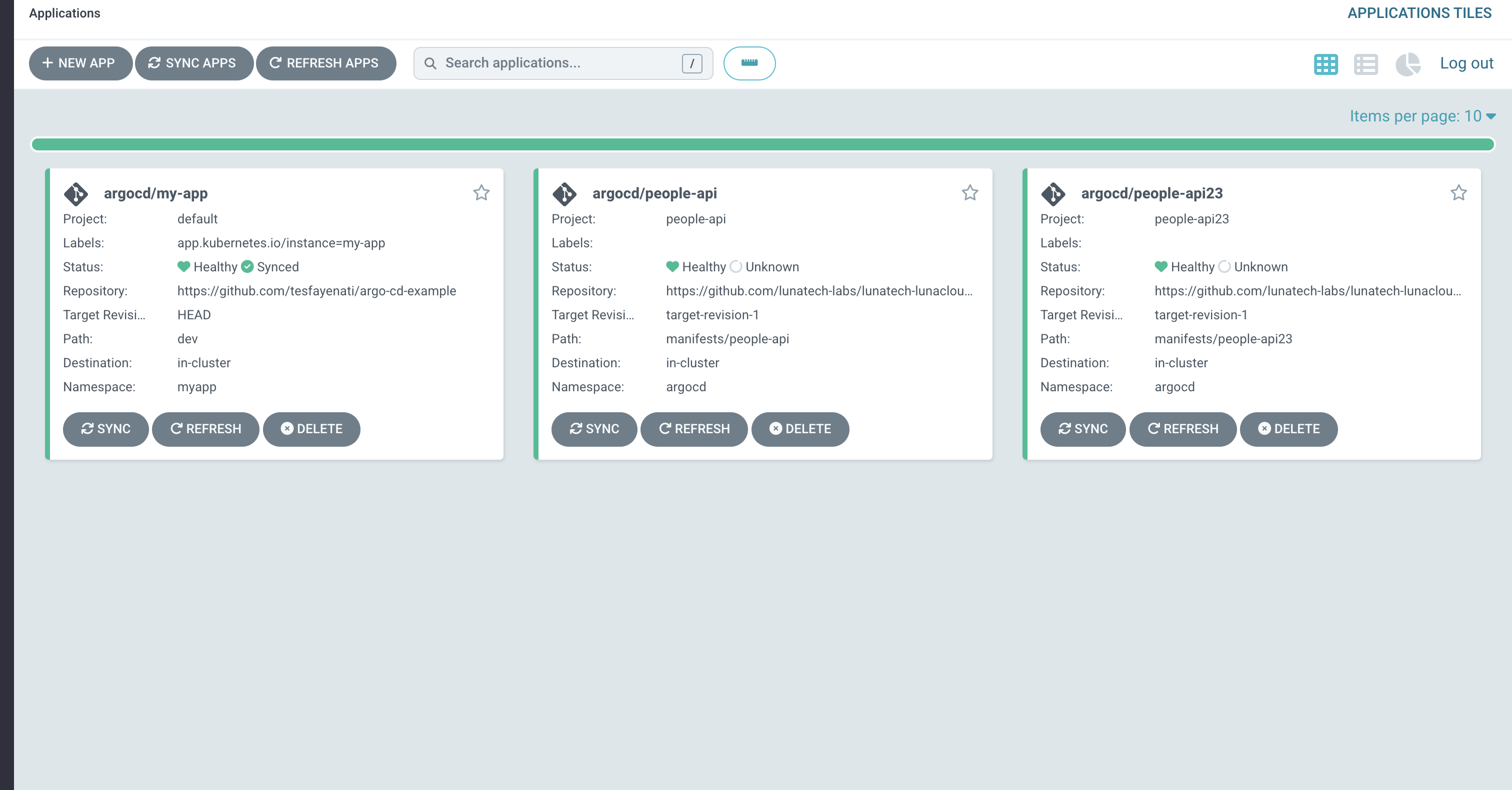
Task: Click the green application status bar
Action: click(x=762, y=144)
